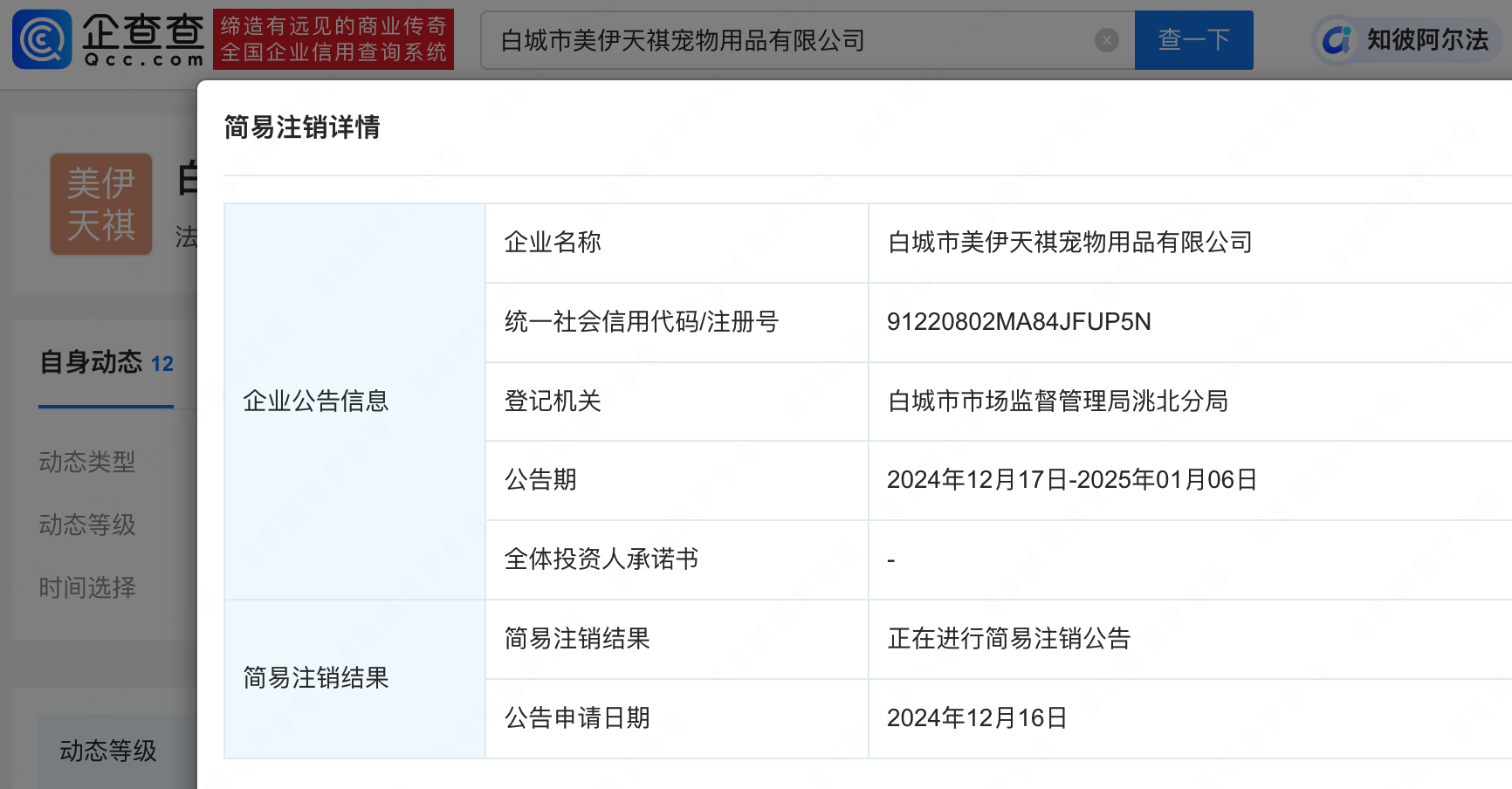1512x789 pixels.
Task: Click the 动态等级 table header at bottom
Action: [108, 751]
